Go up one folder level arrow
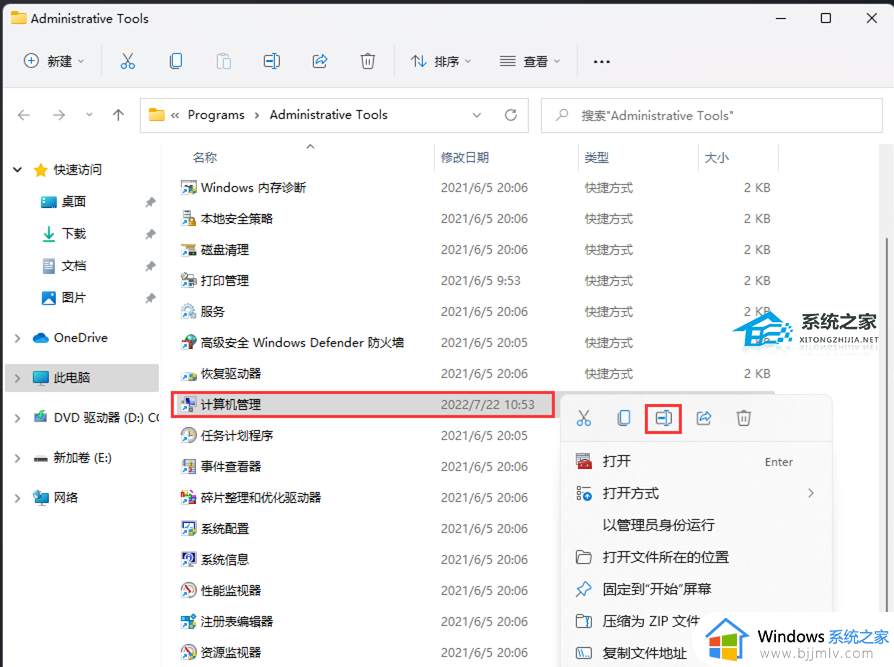894x667 pixels. [x=118, y=115]
